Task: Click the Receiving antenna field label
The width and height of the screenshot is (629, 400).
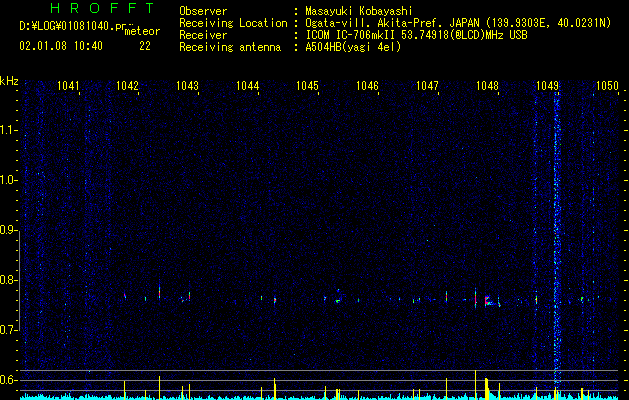Action: click(230, 47)
